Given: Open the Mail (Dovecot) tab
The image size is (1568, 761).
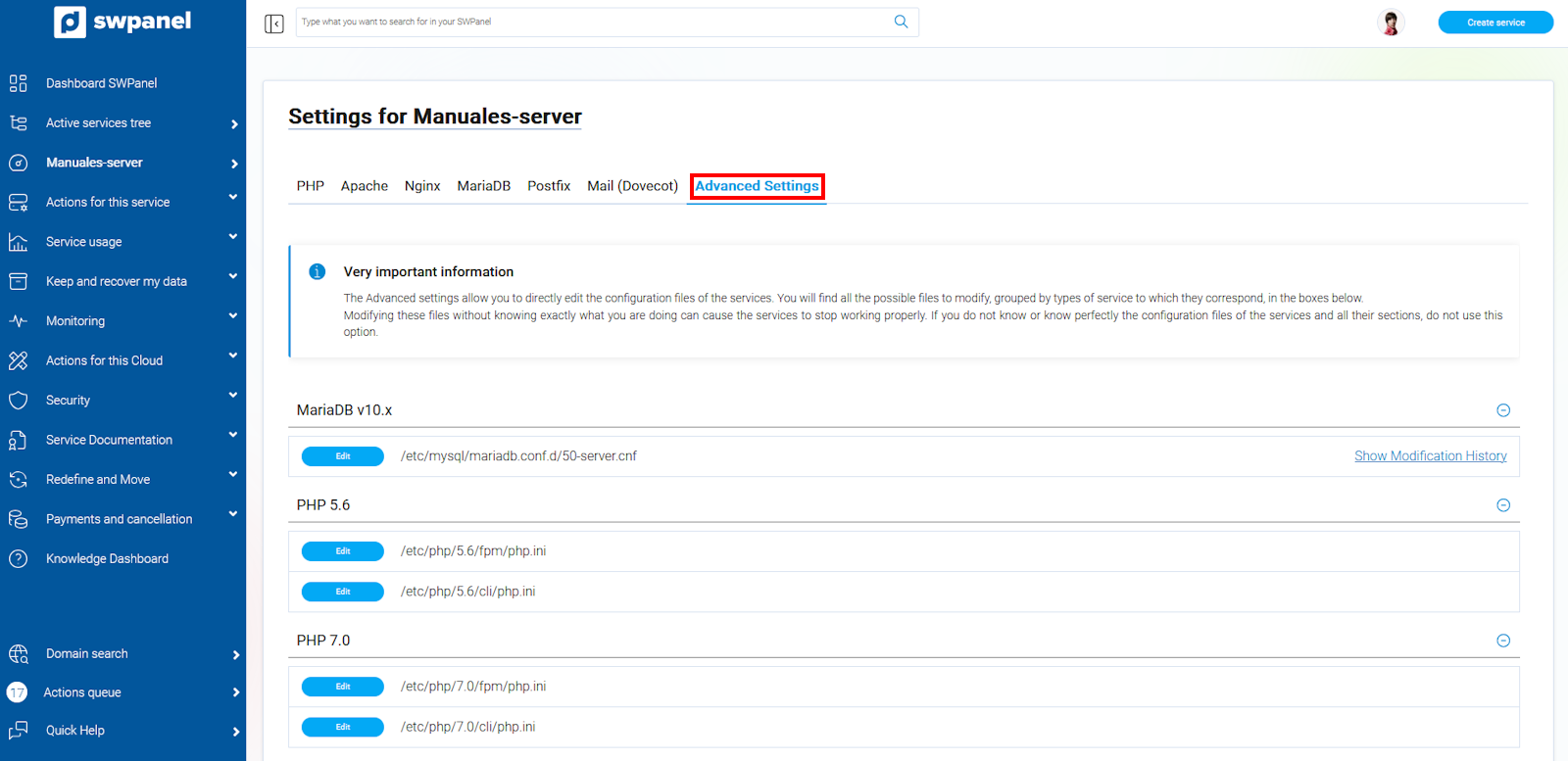Looking at the screenshot, I should click(632, 186).
